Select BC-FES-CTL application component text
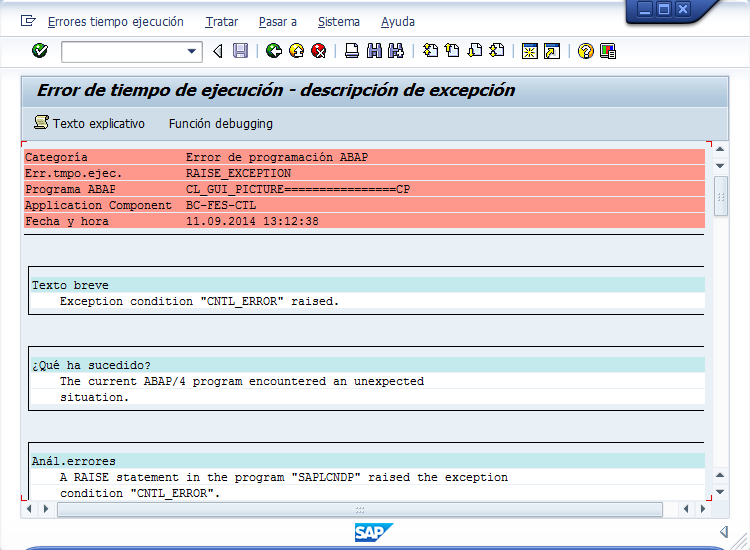The height and width of the screenshot is (550, 750). point(221,205)
